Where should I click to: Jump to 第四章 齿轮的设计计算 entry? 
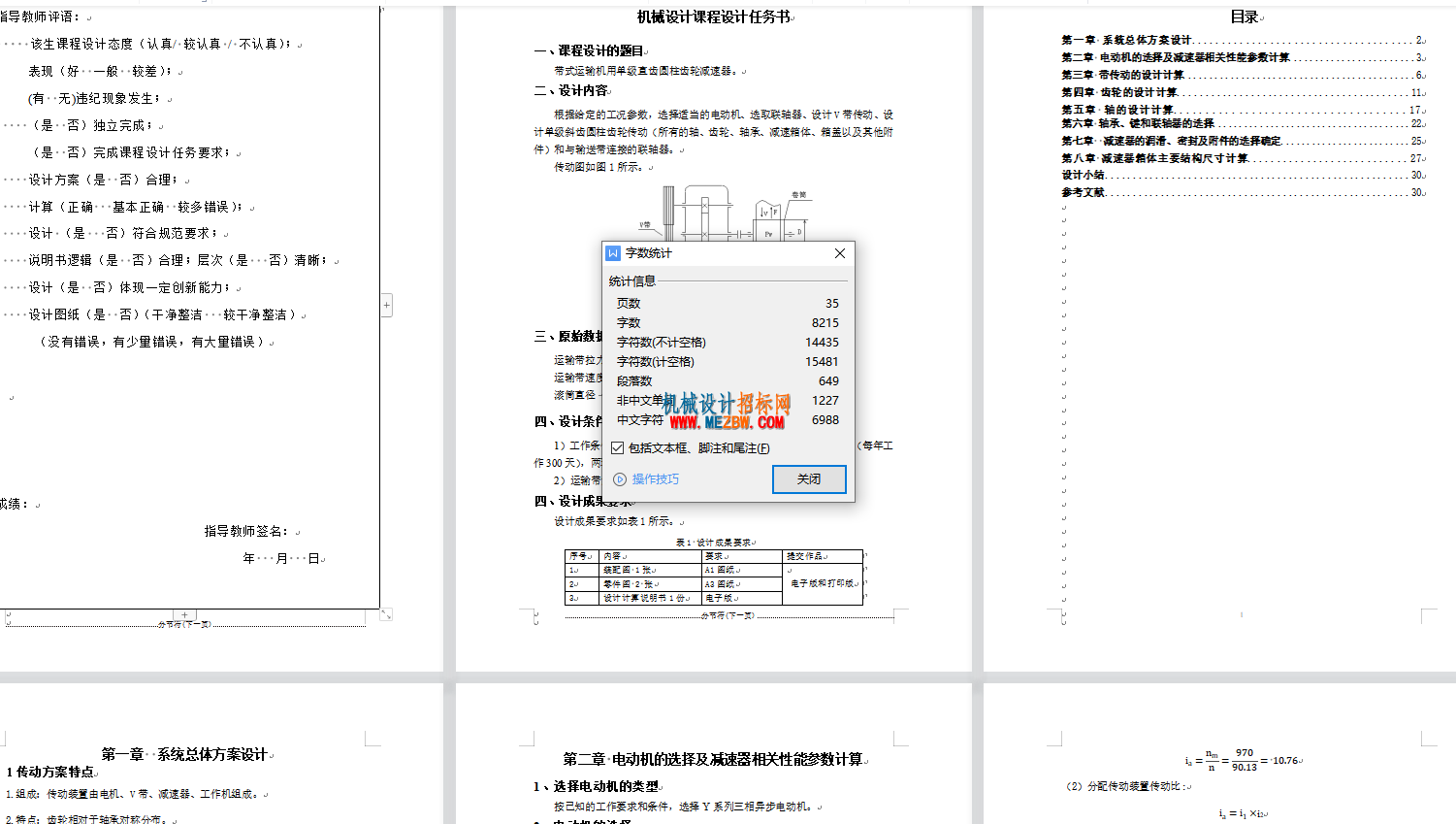click(x=1243, y=92)
